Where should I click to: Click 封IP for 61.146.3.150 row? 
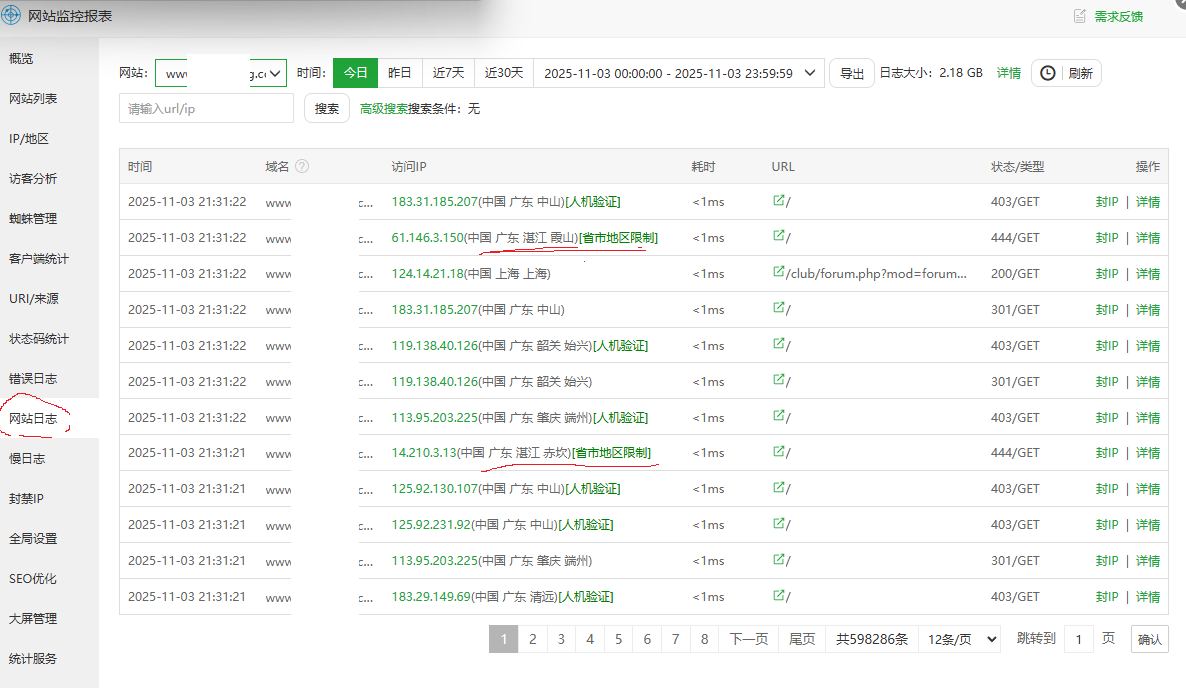[1106, 238]
